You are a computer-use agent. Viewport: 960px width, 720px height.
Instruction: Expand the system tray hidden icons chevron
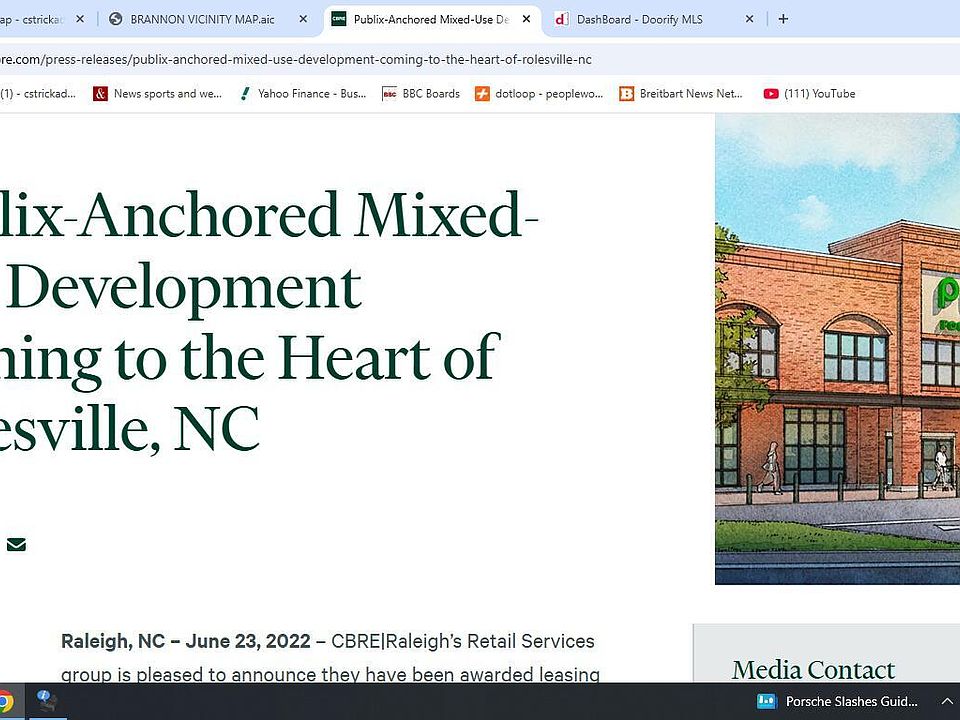[947, 701]
